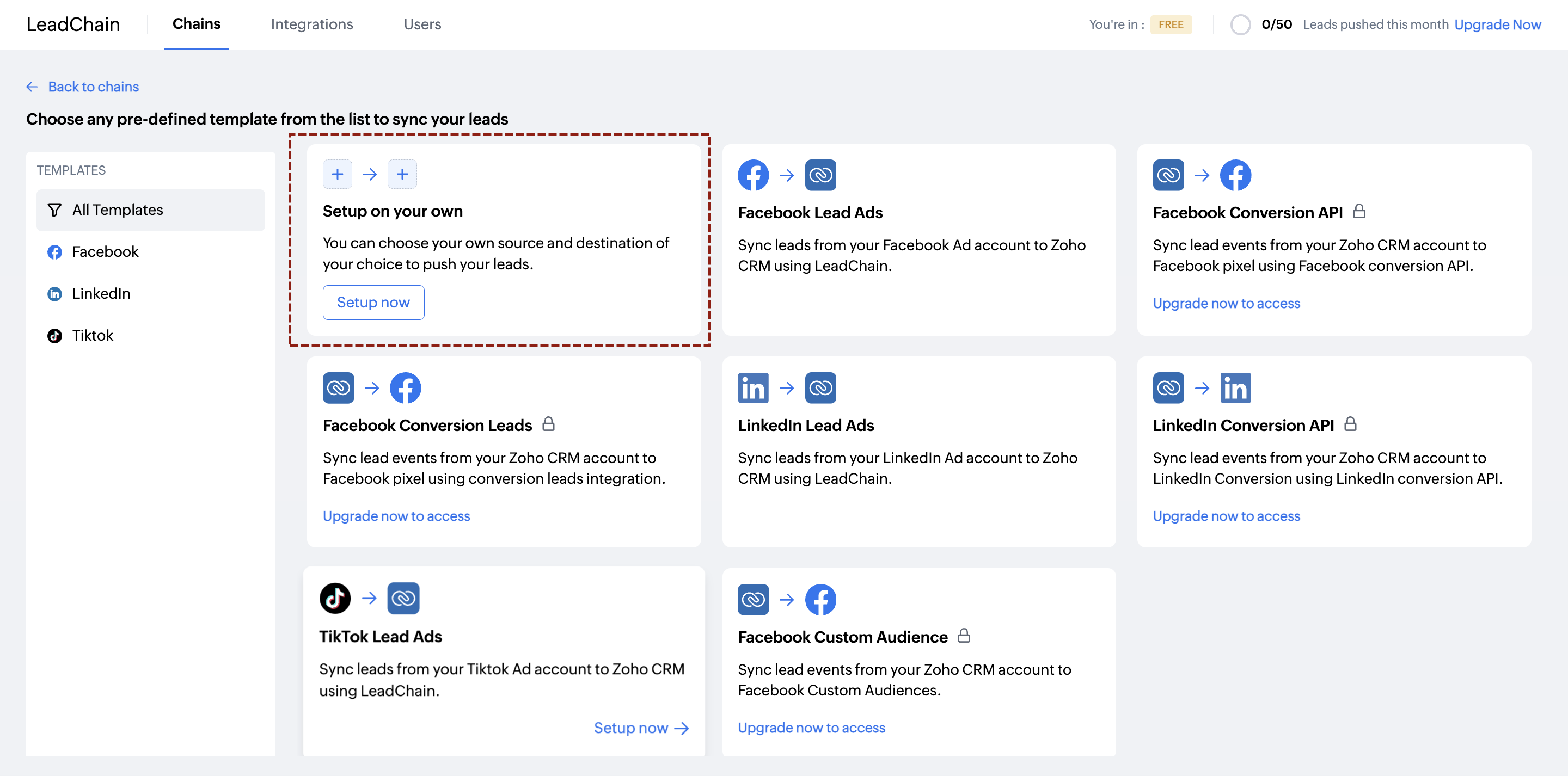
Task: Click the lock icon beside Facebook Conversion API
Action: click(1358, 212)
